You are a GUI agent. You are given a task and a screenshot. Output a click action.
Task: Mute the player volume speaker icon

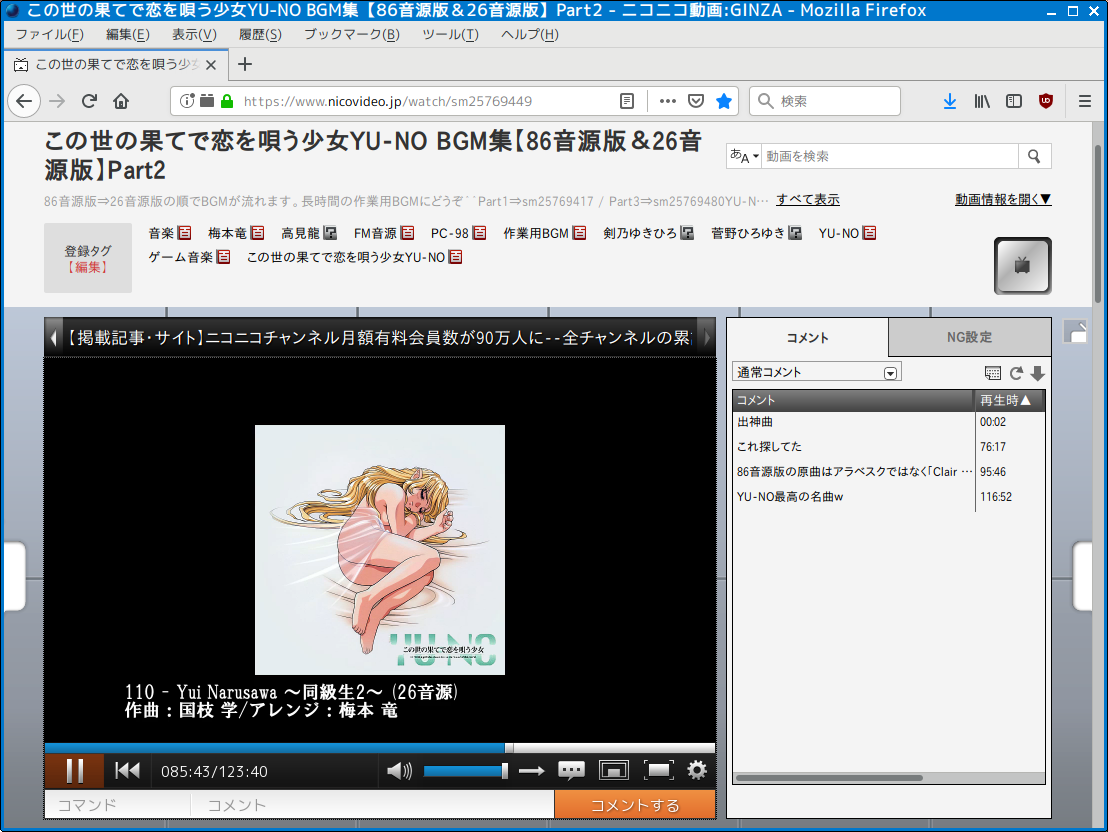coord(399,770)
